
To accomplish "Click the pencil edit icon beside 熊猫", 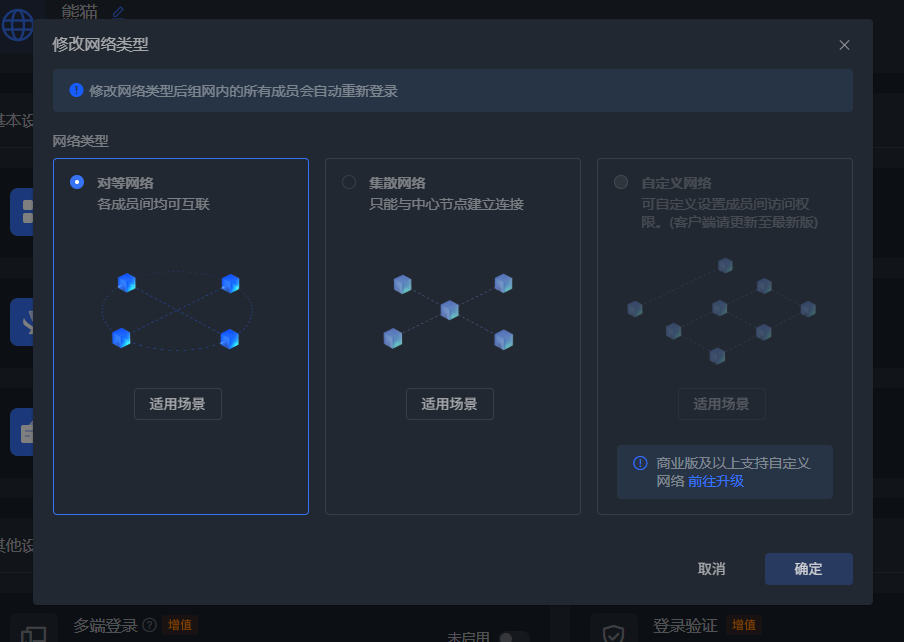I will pyautogui.click(x=118, y=12).
